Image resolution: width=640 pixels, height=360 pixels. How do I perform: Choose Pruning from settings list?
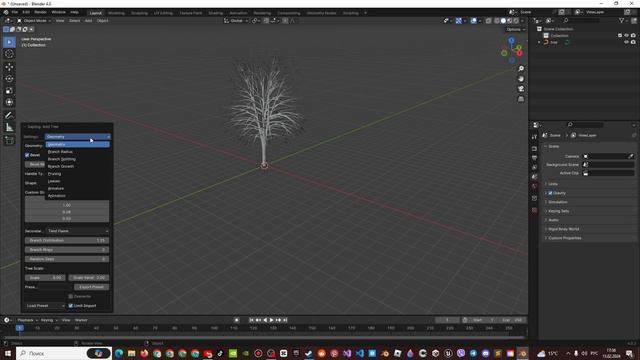point(77,174)
